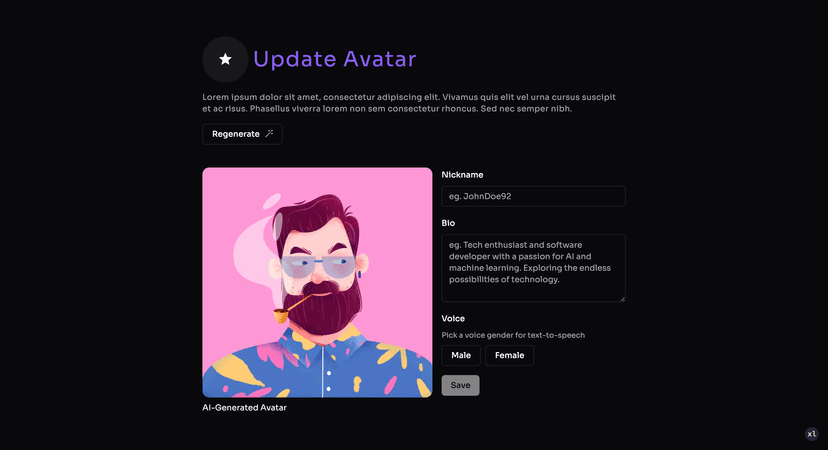Image resolution: width=828 pixels, height=450 pixels.
Task: Click inside the Bio text area
Action: click(533, 268)
